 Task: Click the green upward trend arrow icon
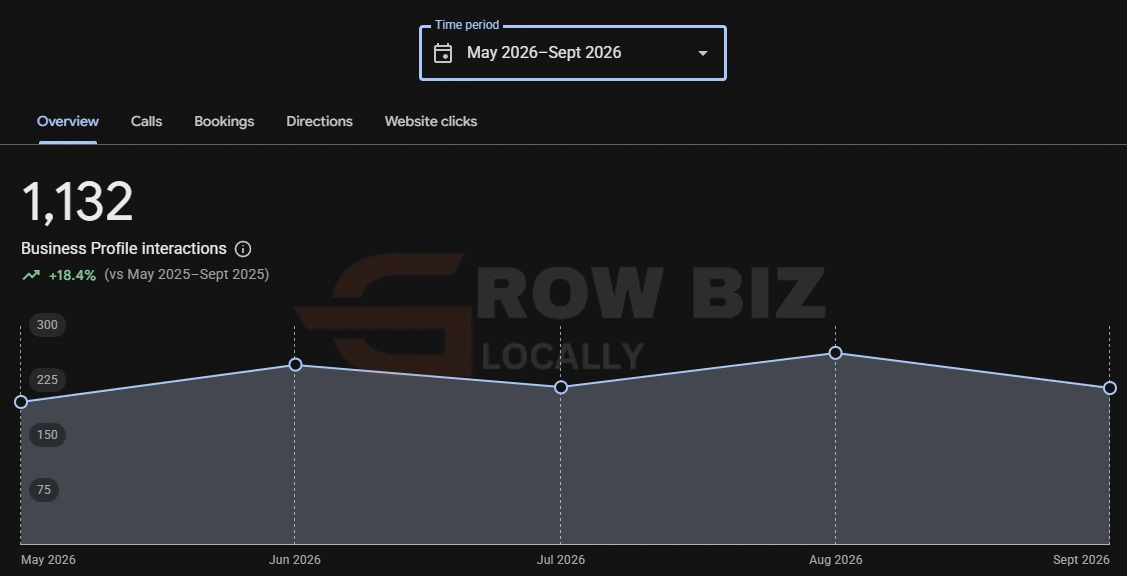click(x=31, y=275)
